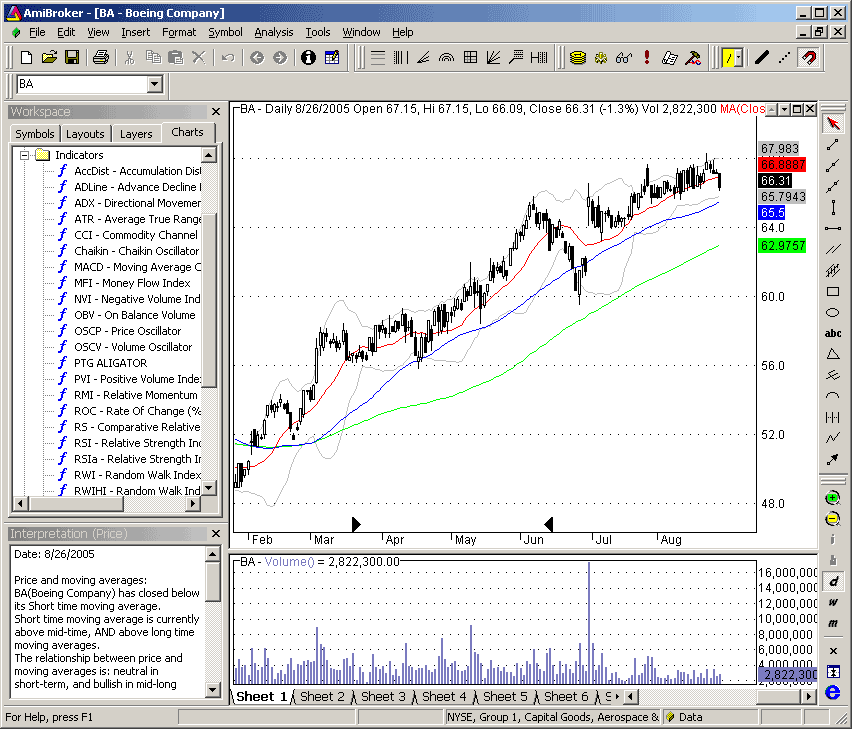Select OBV - On Balance Volume indicator
This screenshot has height=729, width=852.
click(x=134, y=315)
